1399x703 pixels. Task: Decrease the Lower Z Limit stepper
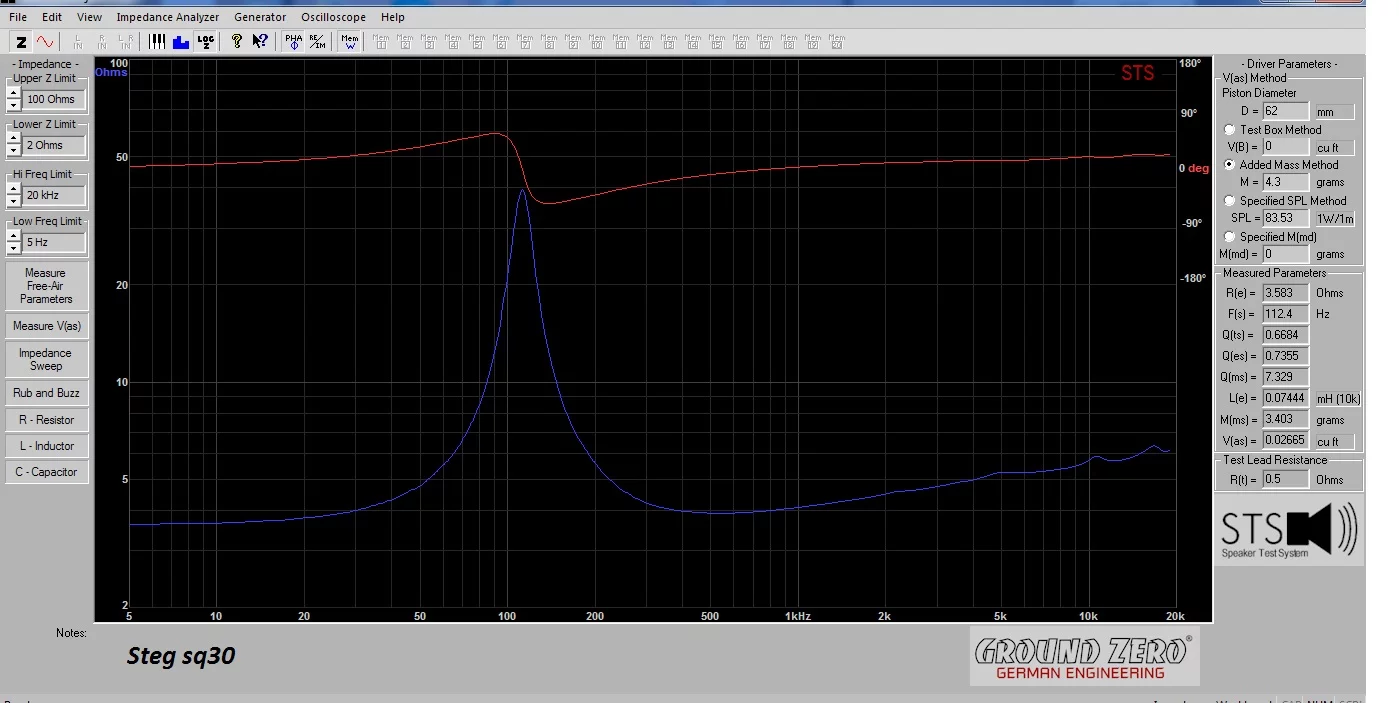[x=13, y=151]
